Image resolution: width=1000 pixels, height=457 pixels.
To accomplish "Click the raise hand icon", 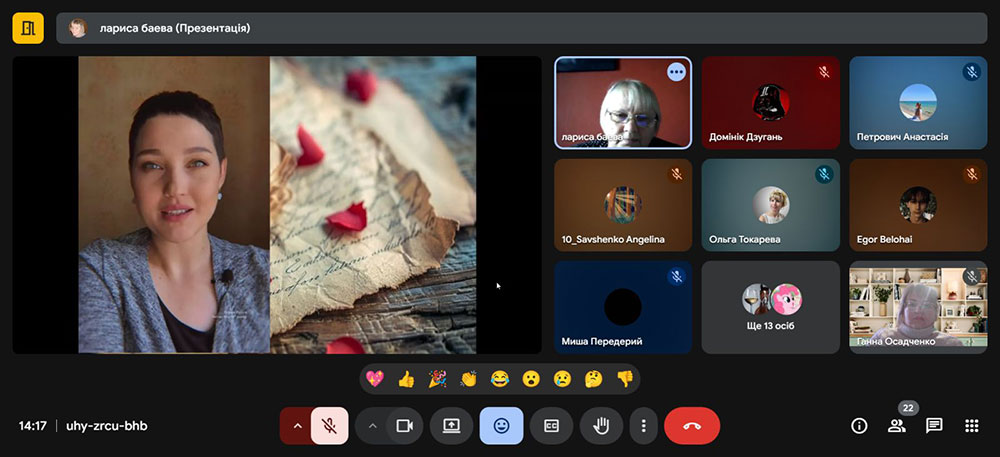I will [601, 425].
